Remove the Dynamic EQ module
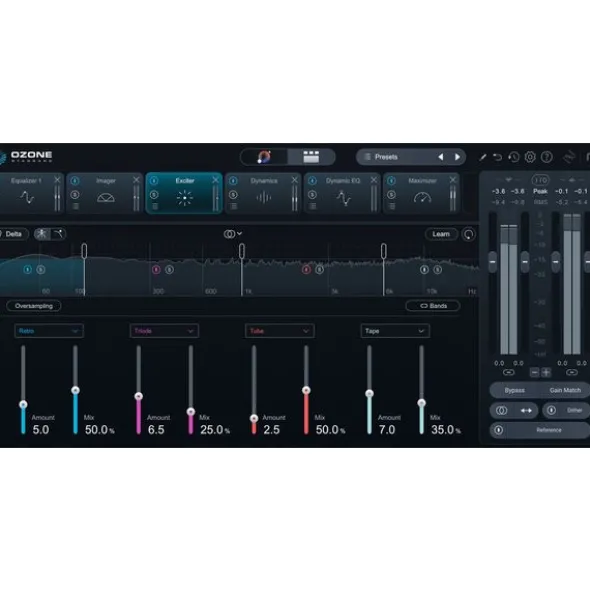590x591 pixels. coord(374,180)
